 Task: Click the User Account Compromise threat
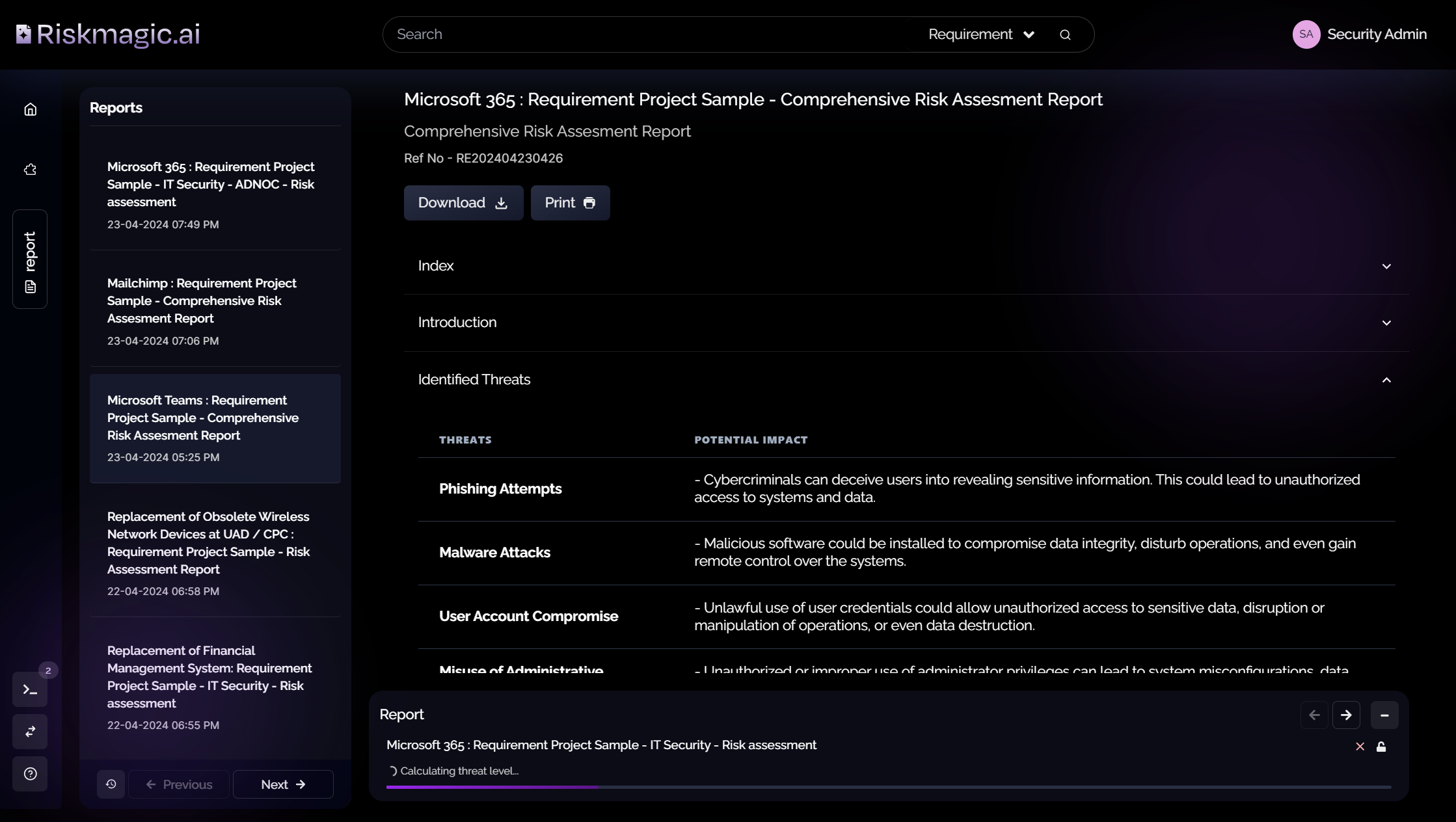(x=528, y=616)
